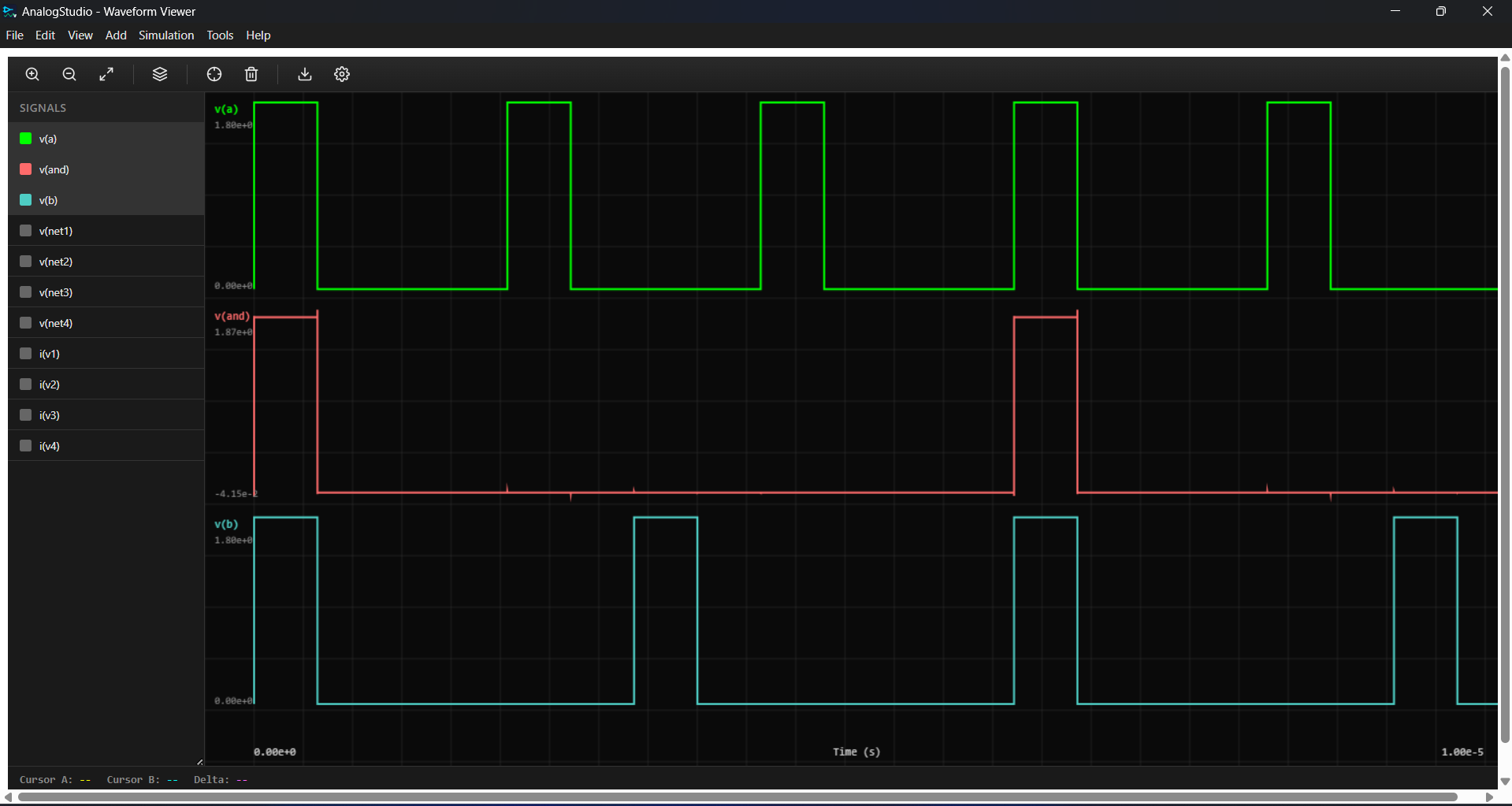The height and width of the screenshot is (806, 1512).
Task: Toggle the v(b) signal swatch
Action: (26, 200)
